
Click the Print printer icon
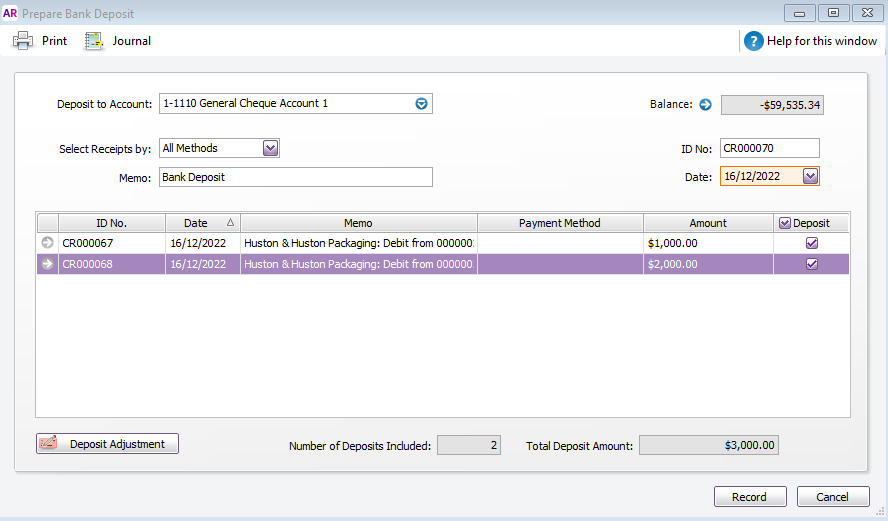point(23,41)
